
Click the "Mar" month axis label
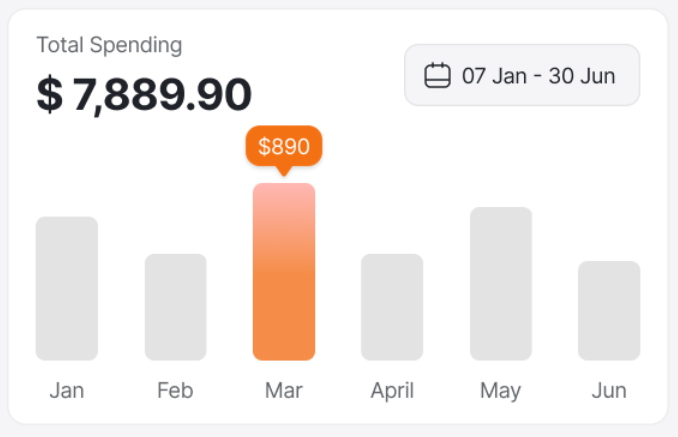point(284,390)
